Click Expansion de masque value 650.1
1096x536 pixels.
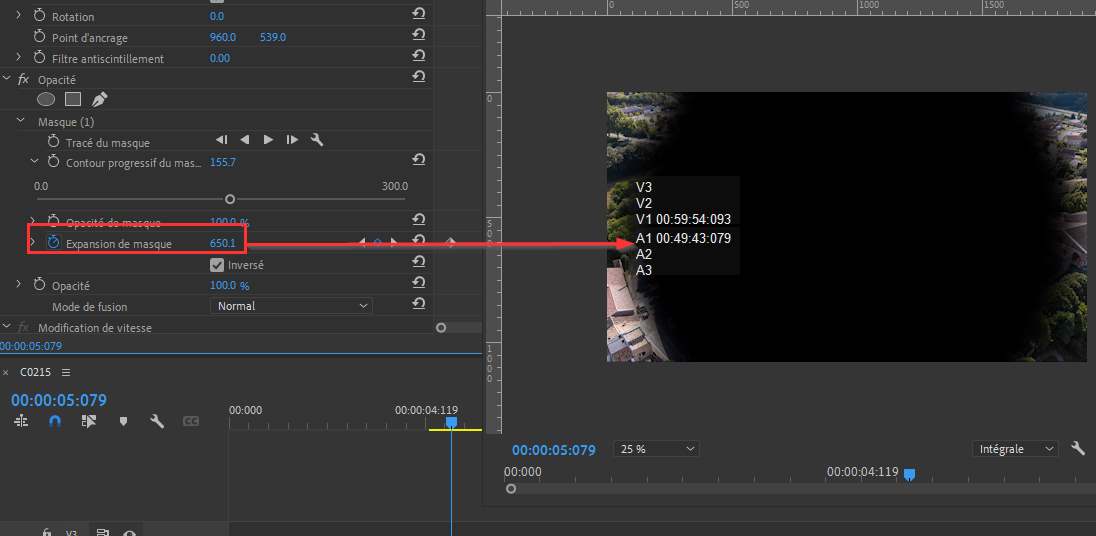pyautogui.click(x=223, y=243)
